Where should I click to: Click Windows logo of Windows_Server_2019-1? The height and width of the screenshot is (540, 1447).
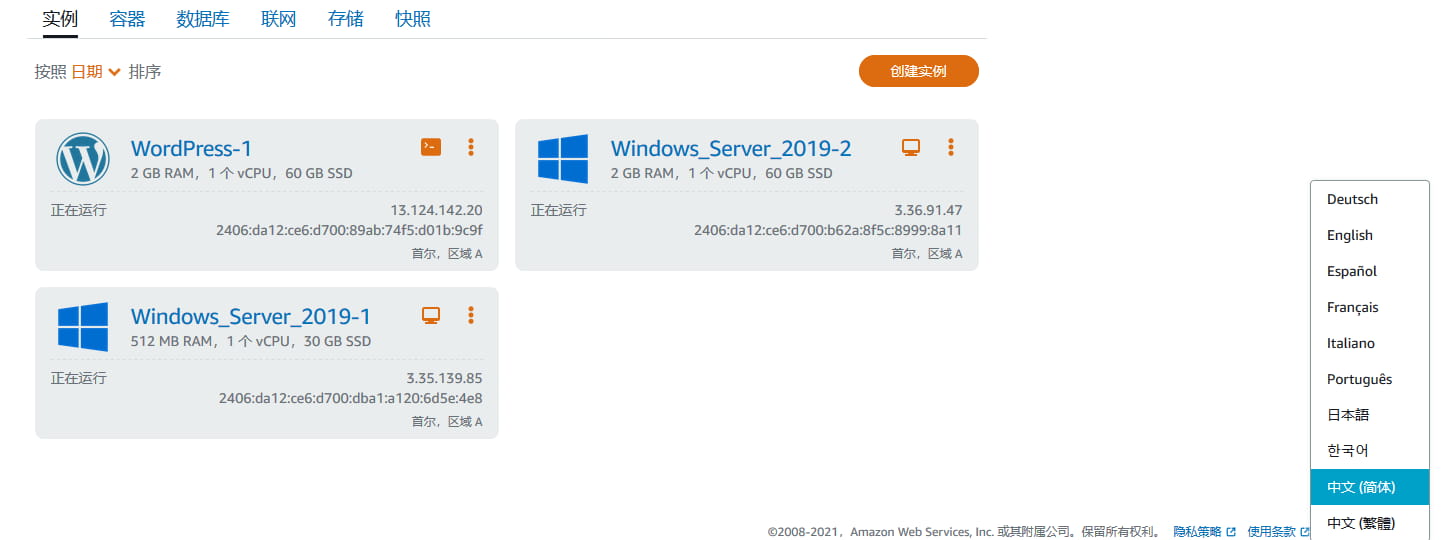tap(83, 327)
